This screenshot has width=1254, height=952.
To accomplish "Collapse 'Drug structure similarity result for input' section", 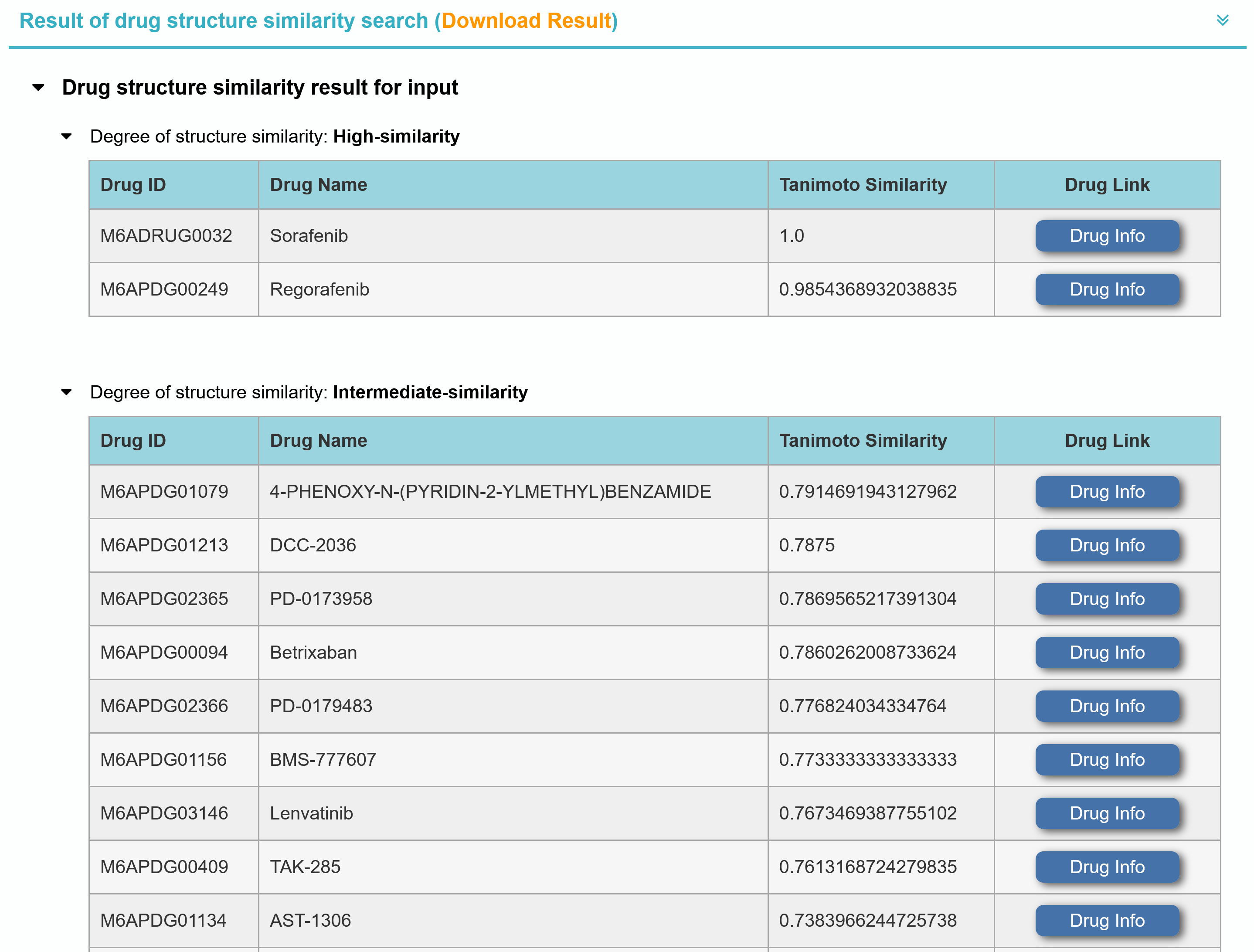I will [38, 87].
